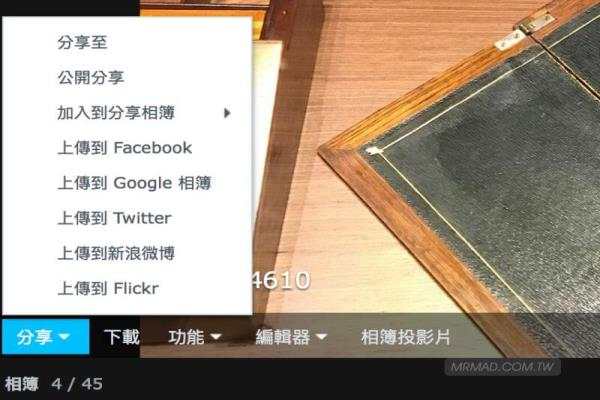Open the 編輯器 dropdown
600x400 pixels.
(291, 337)
